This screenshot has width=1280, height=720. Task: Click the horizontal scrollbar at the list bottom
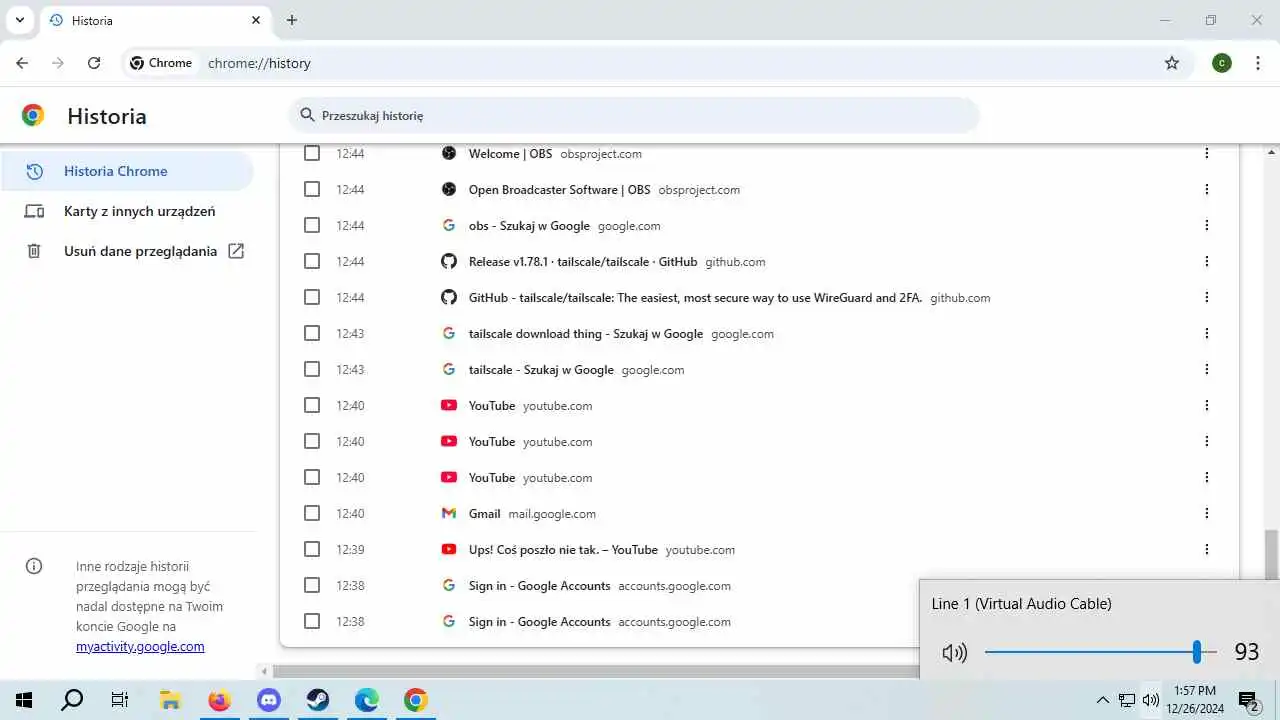click(596, 671)
